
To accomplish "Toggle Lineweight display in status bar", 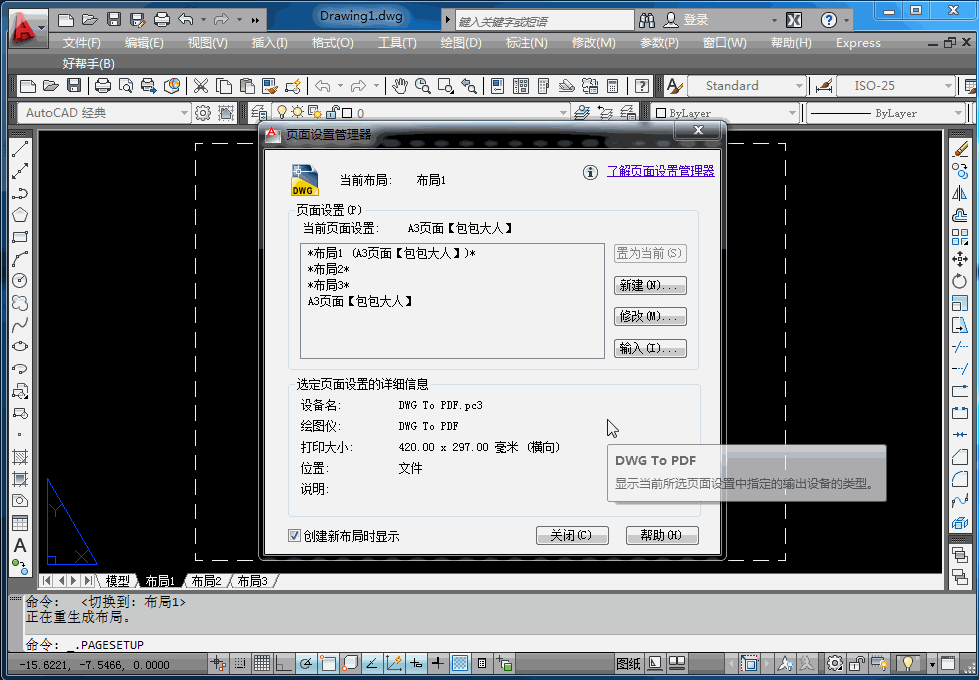I will [x=438, y=663].
